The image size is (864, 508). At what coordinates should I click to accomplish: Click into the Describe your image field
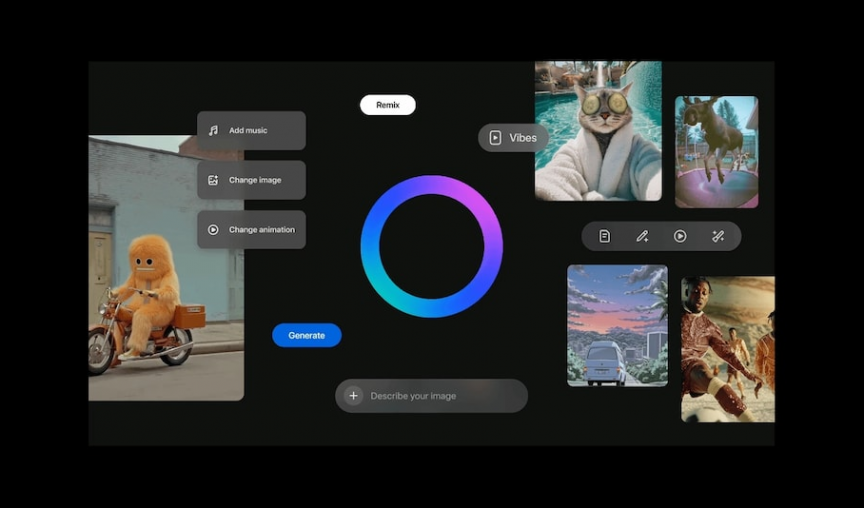440,396
